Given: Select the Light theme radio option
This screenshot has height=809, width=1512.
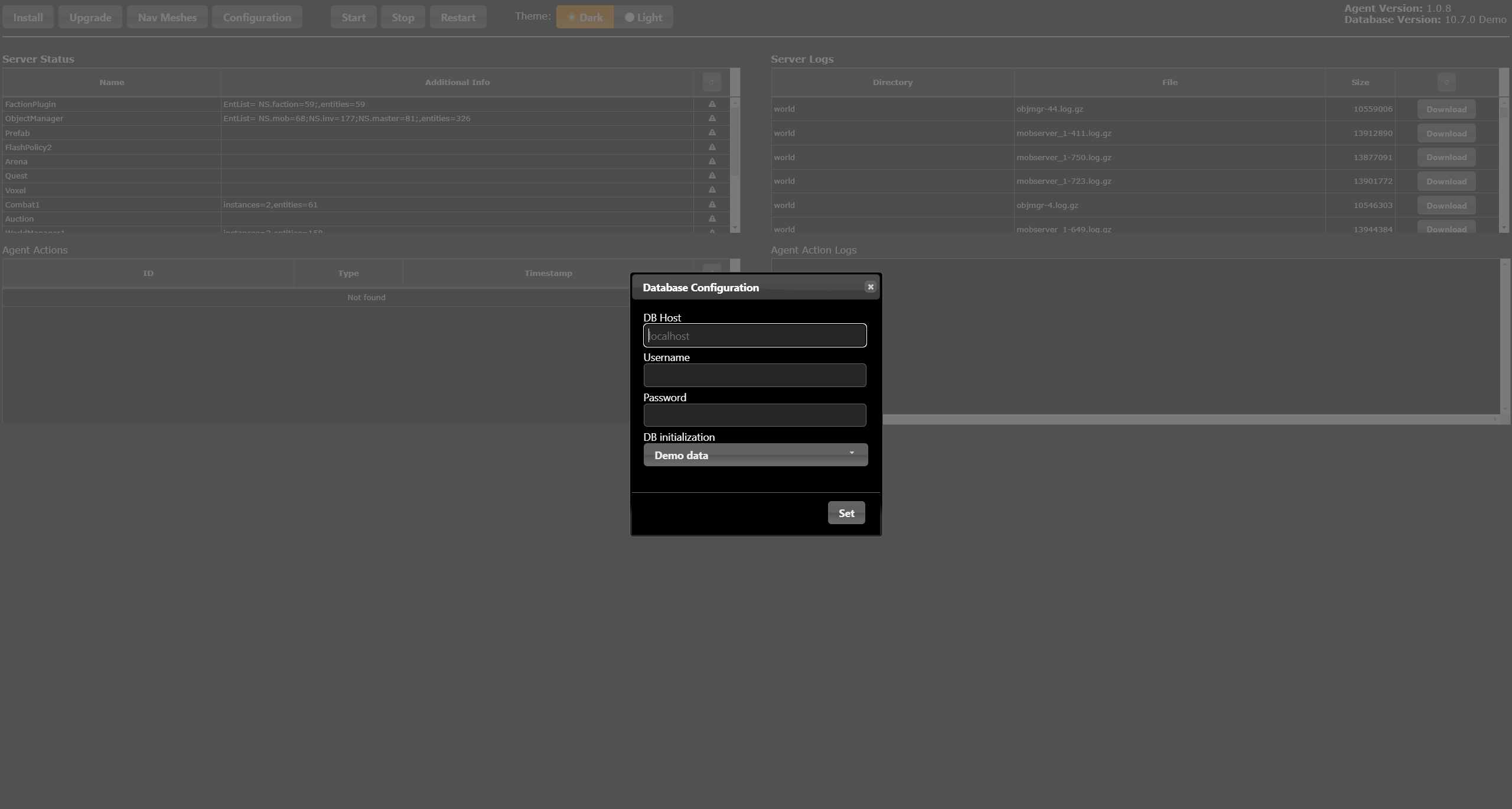Looking at the screenshot, I should tap(643, 17).
